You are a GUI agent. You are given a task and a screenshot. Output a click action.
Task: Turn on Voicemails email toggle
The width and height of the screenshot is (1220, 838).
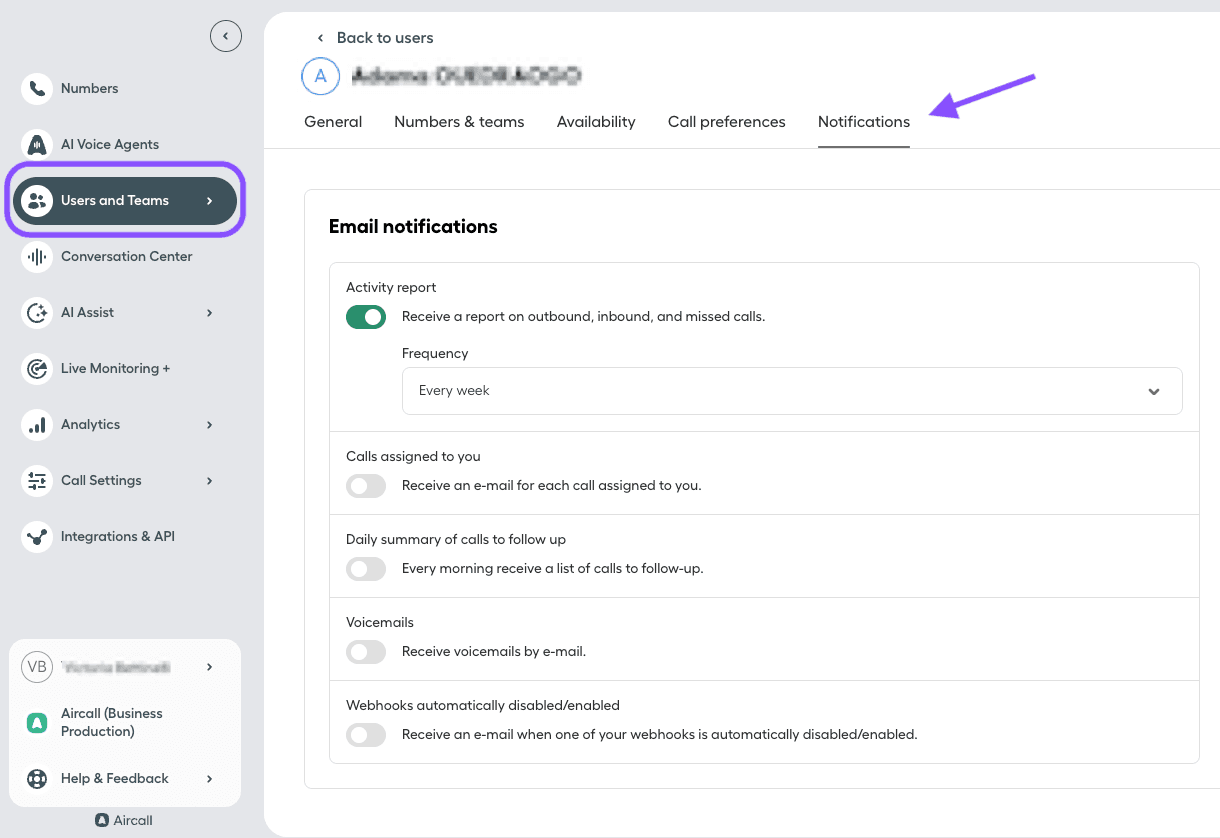point(366,652)
